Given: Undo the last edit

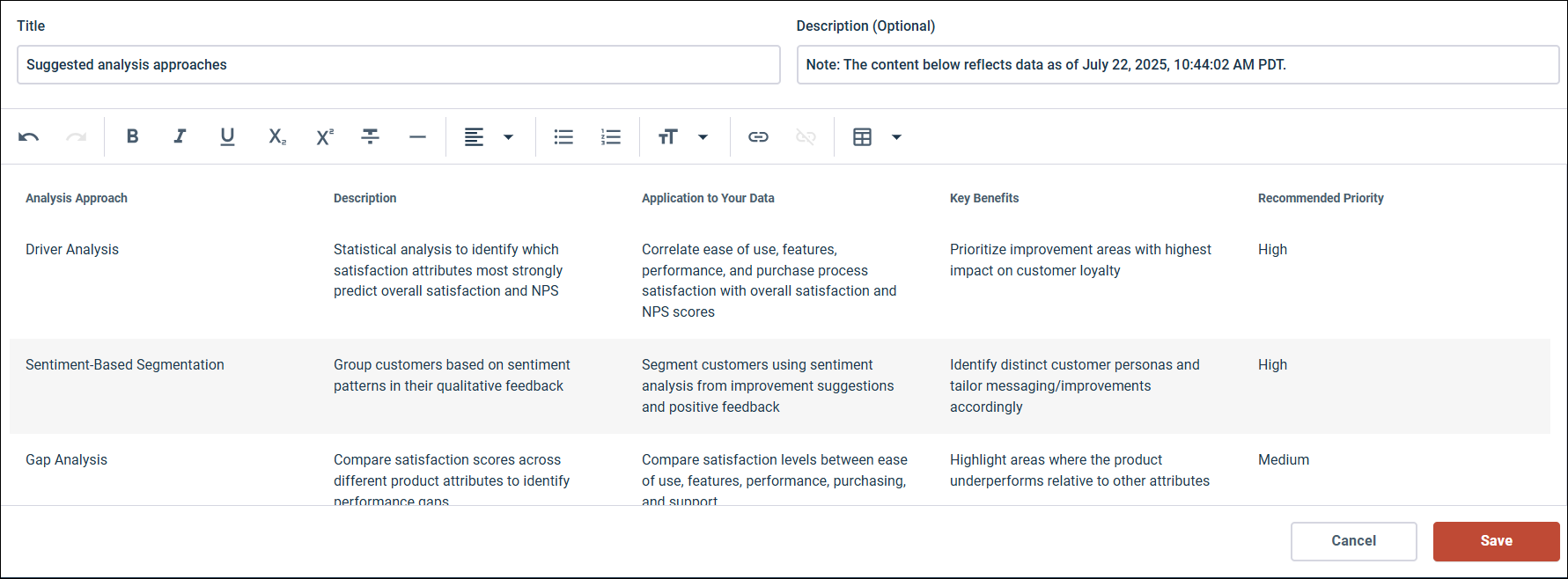Looking at the screenshot, I should [28, 136].
